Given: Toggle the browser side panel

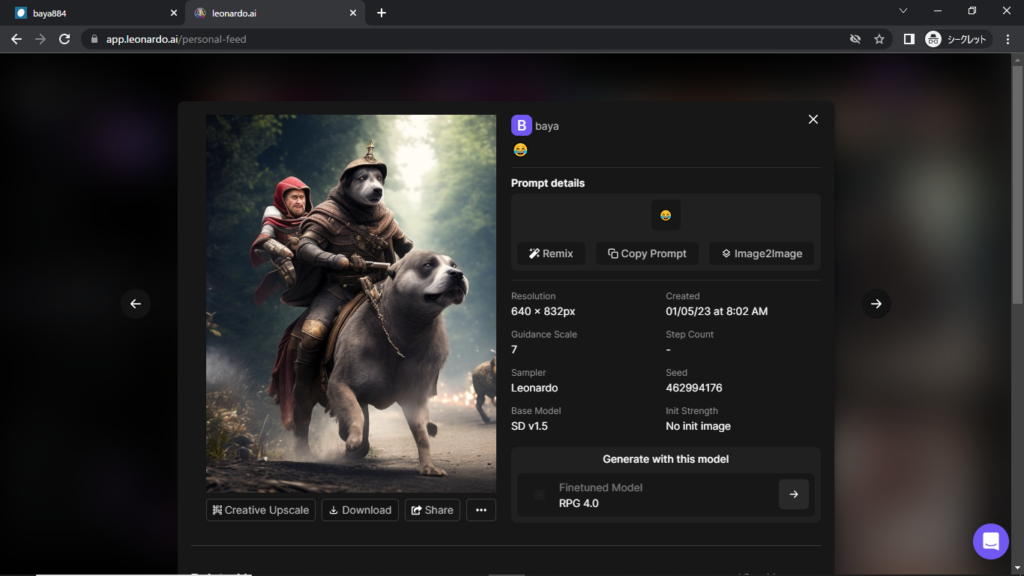Looking at the screenshot, I should pos(908,39).
